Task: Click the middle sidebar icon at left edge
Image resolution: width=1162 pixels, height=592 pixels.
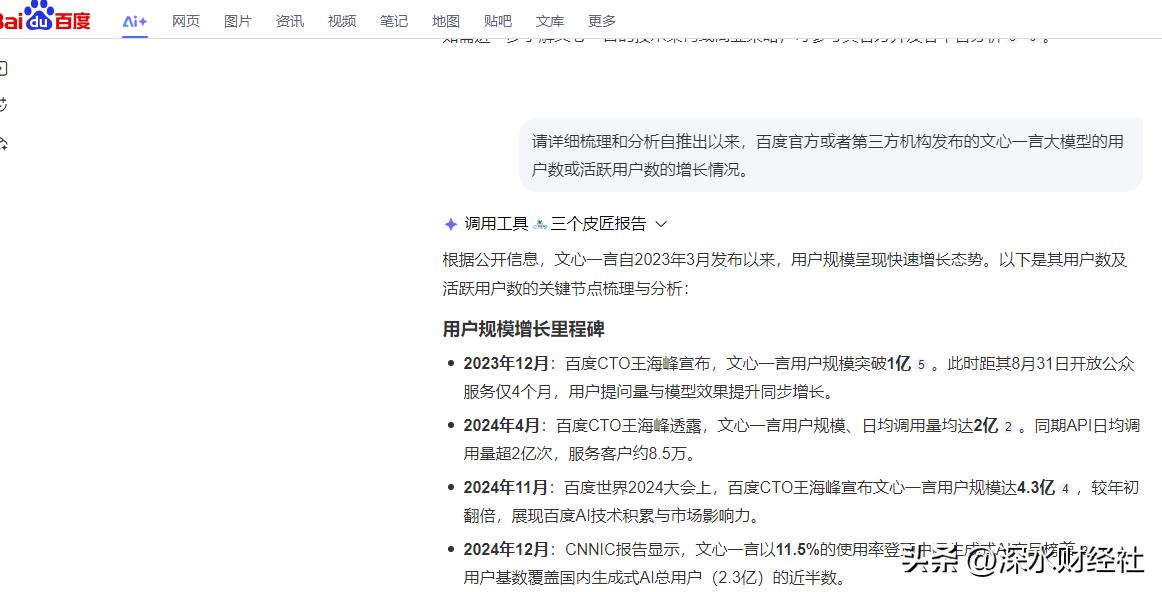Action: tap(3, 105)
